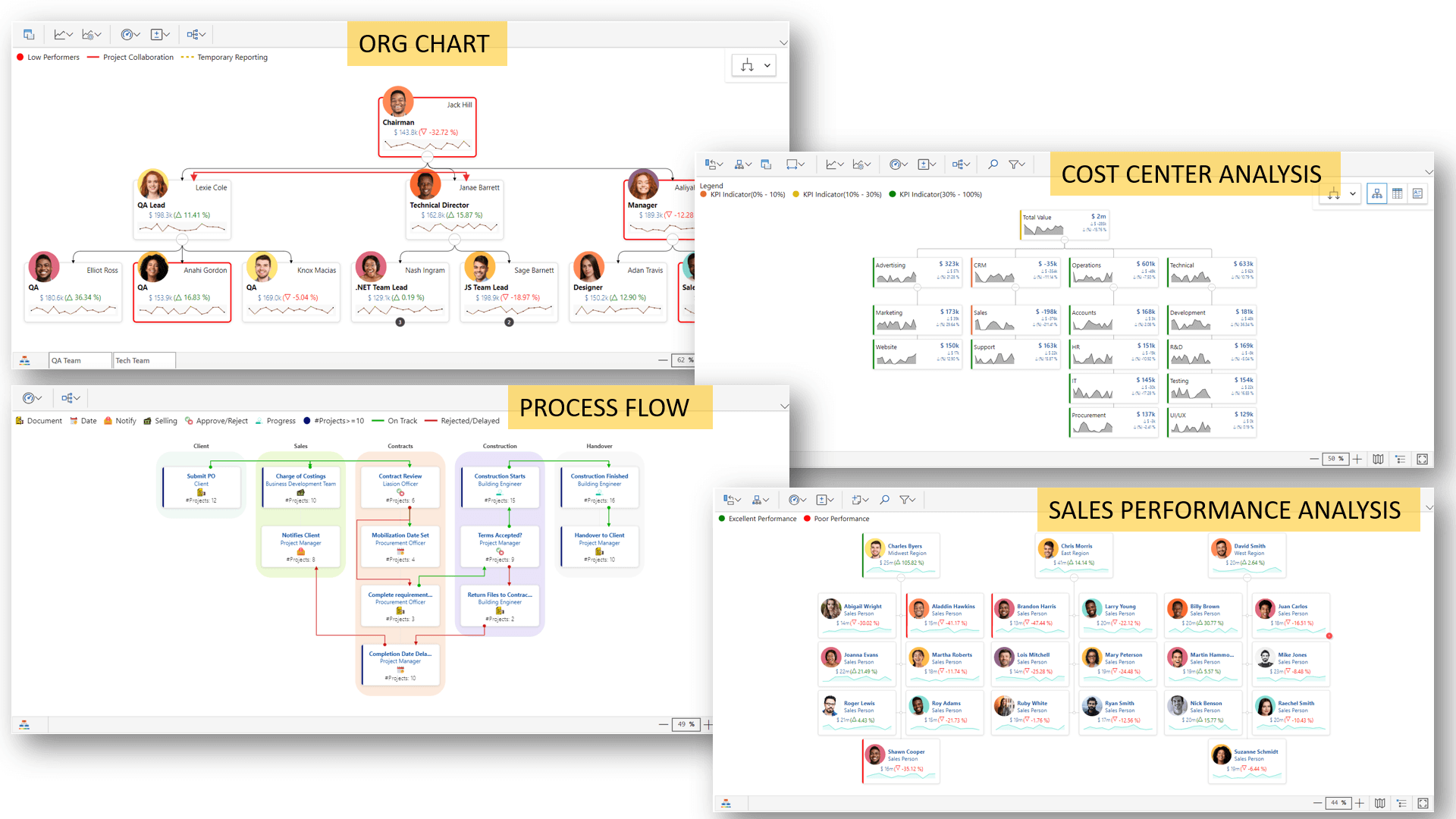Expand the 3 hidden reports under Nash Ingram

(x=400, y=322)
